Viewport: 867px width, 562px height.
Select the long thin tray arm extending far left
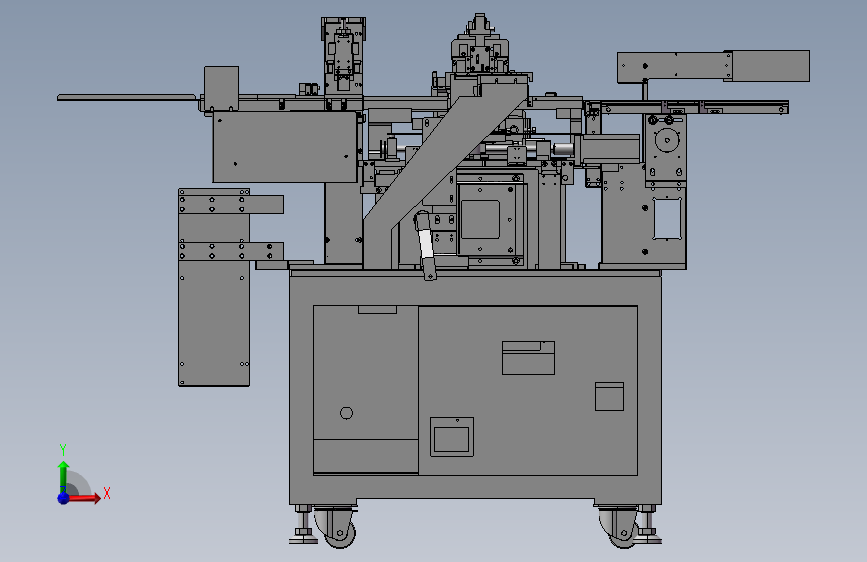pyautogui.click(x=127, y=98)
